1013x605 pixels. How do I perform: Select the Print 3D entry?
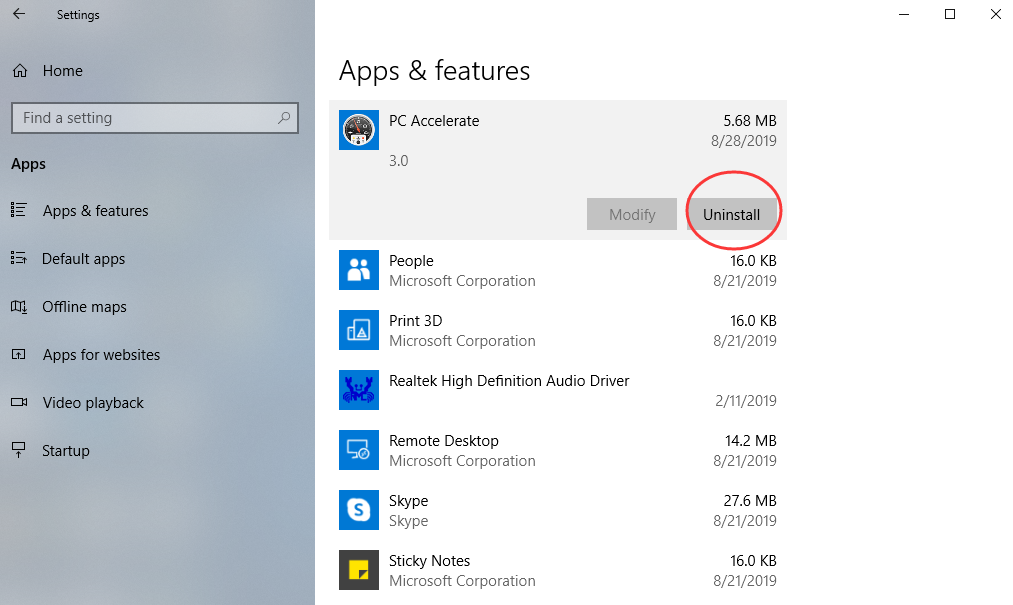click(x=558, y=330)
